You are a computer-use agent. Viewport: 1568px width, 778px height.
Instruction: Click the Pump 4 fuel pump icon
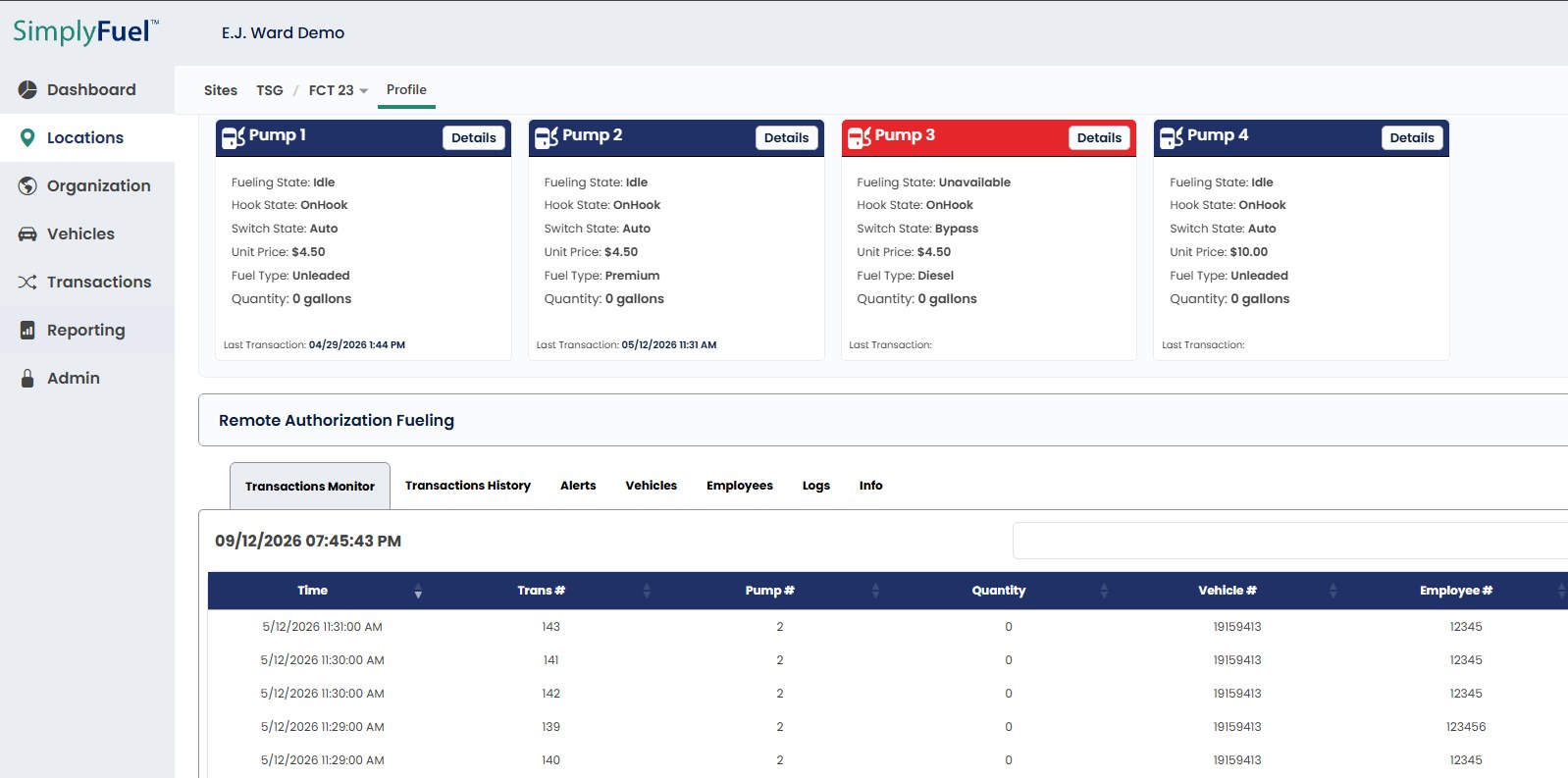pos(1172,137)
